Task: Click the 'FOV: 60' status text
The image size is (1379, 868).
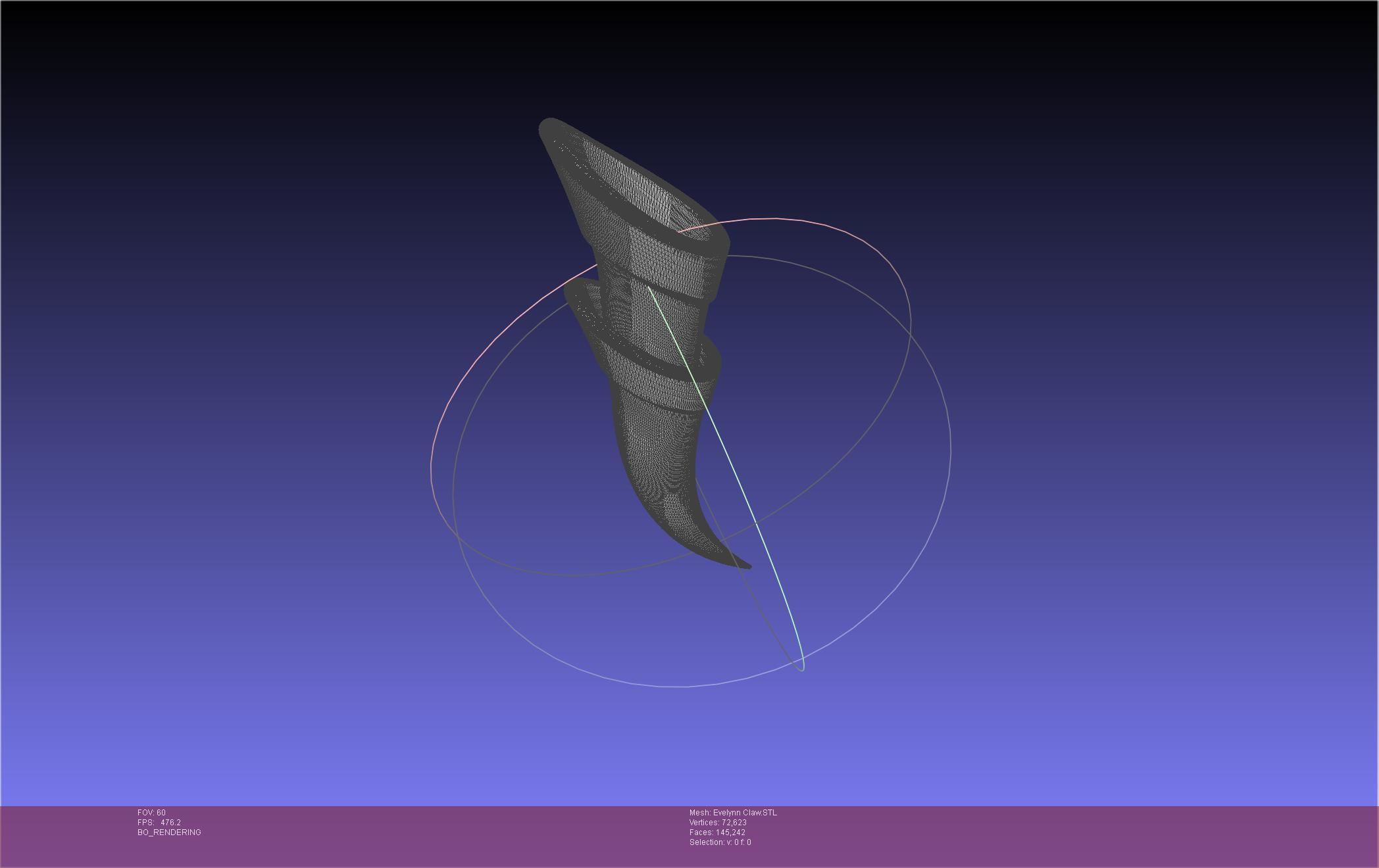Action: coord(151,813)
